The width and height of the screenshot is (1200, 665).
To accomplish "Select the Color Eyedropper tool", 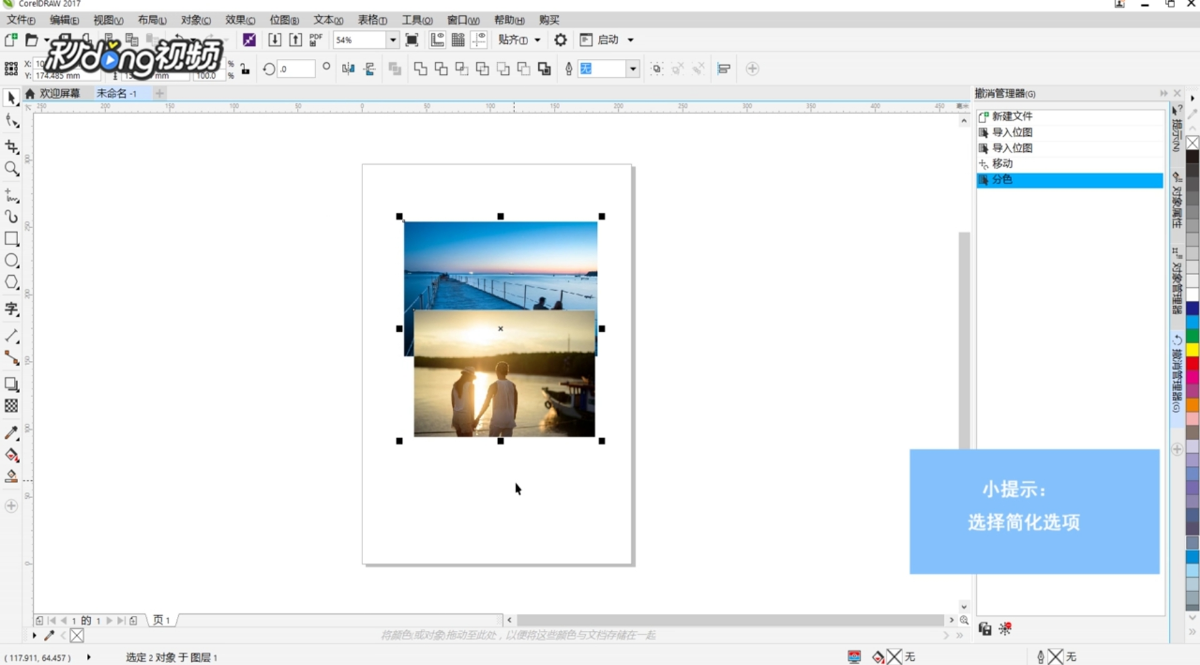I will point(11,433).
